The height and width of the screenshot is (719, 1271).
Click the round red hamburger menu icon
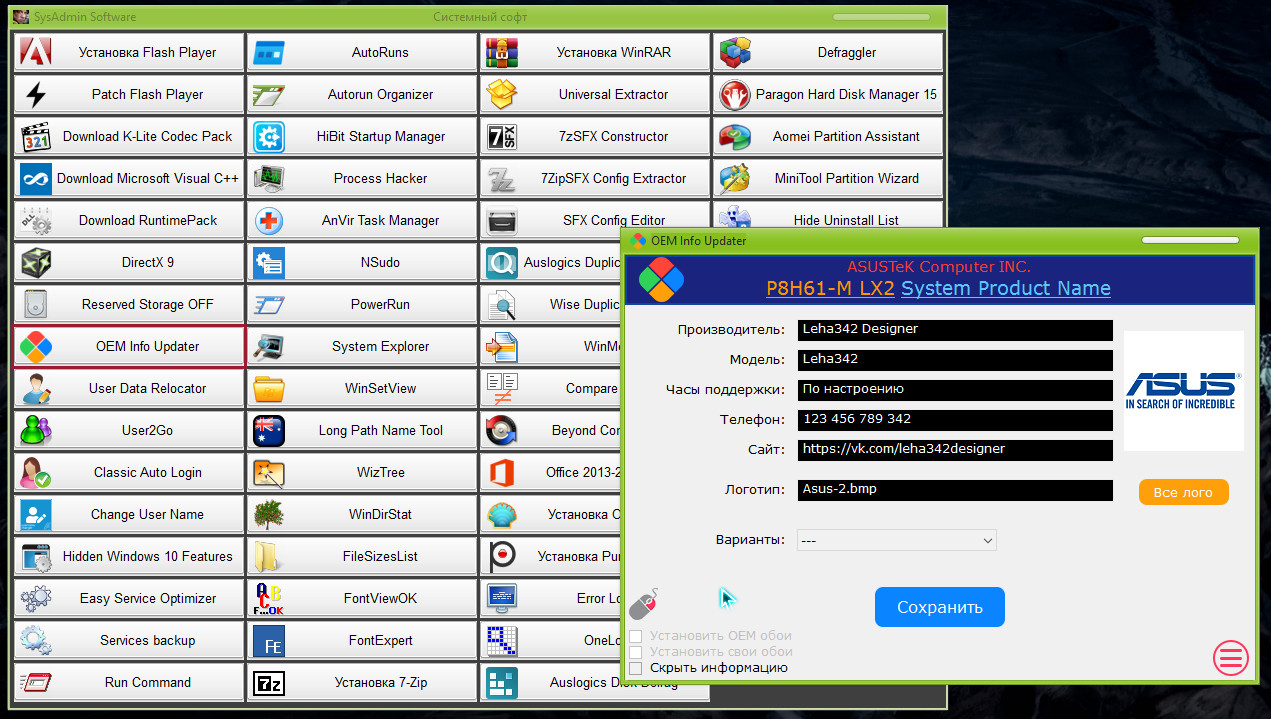1231,657
